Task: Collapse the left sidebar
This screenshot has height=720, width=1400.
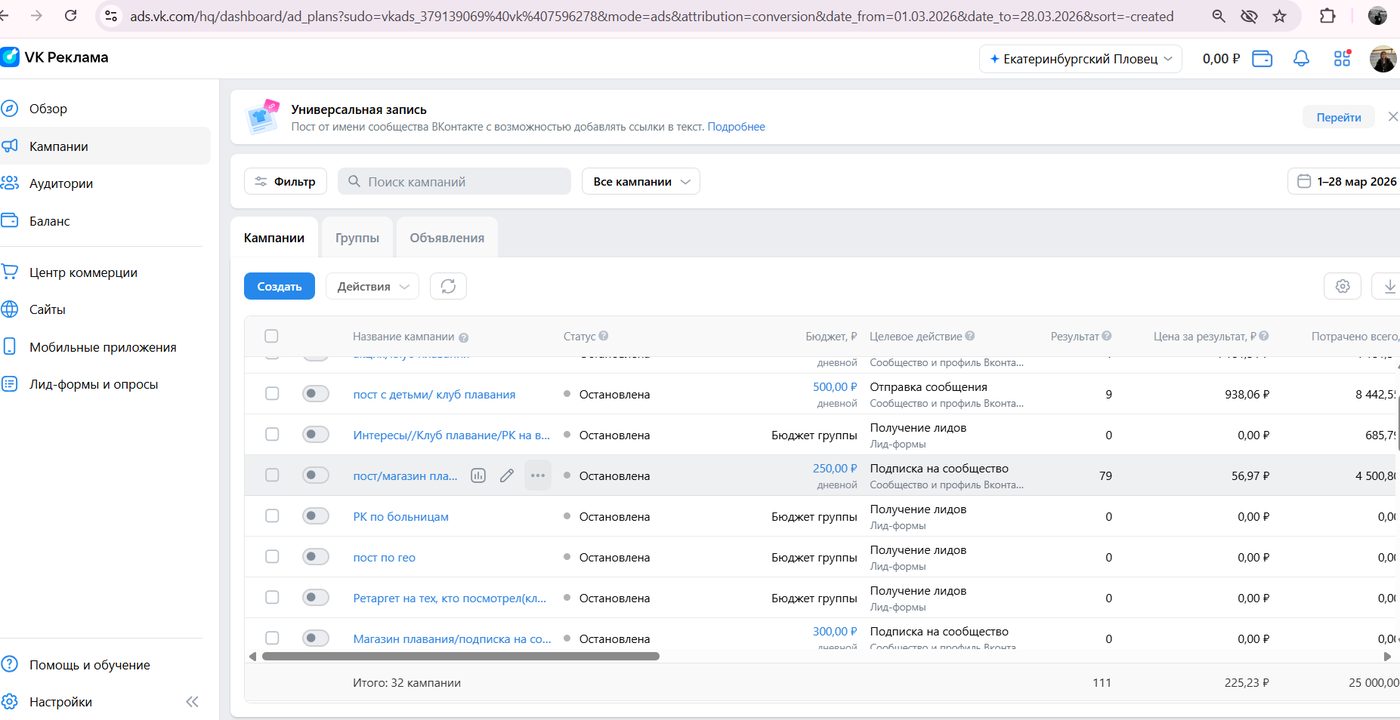Action: tap(192, 702)
